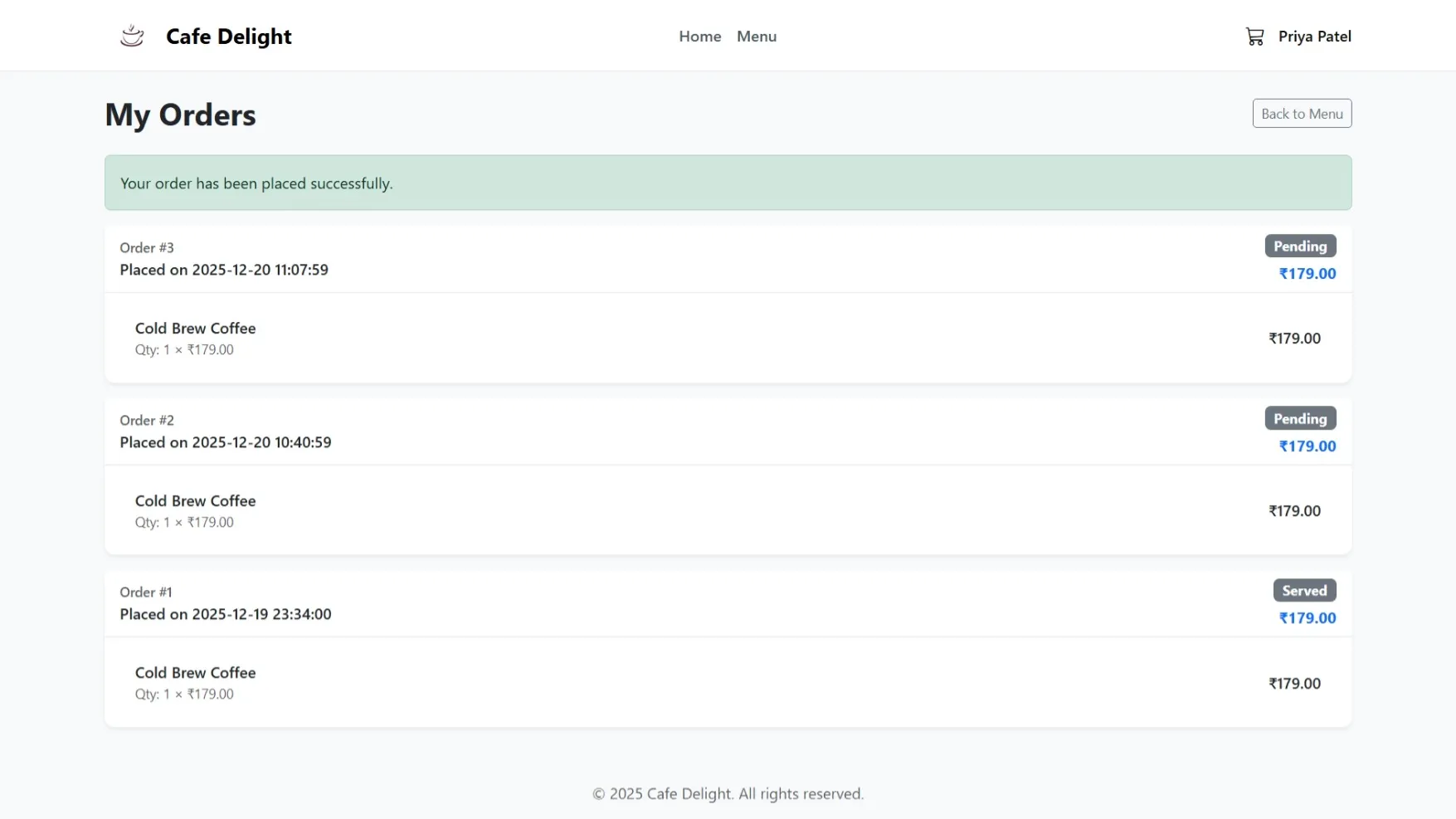The width and height of the screenshot is (1456, 819).
Task: Click the ₹179.00 total on Order #3
Action: coord(1307,274)
